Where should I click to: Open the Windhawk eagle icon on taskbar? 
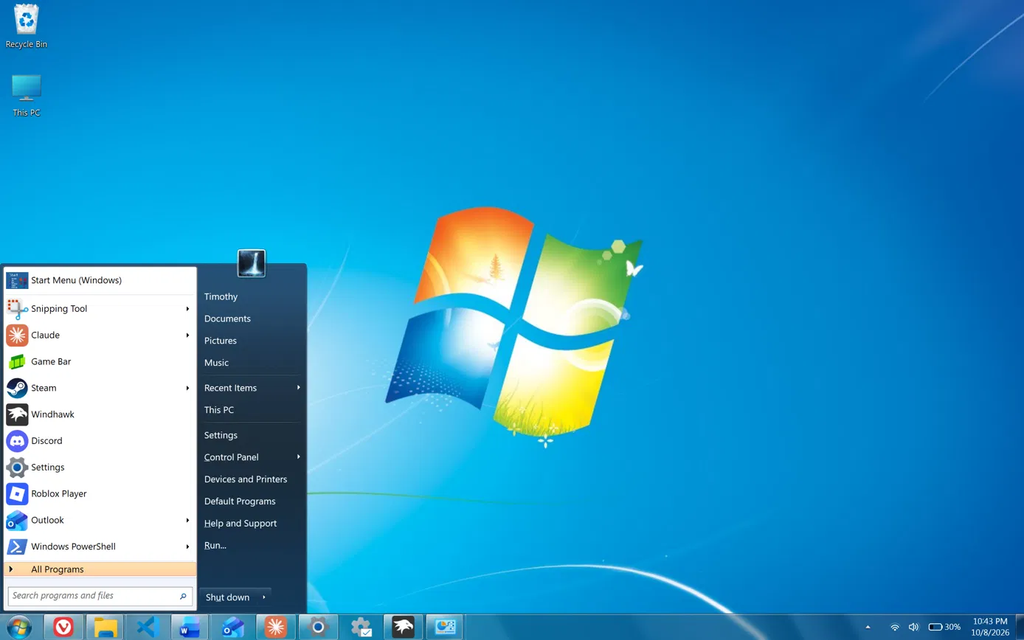[x=403, y=628]
